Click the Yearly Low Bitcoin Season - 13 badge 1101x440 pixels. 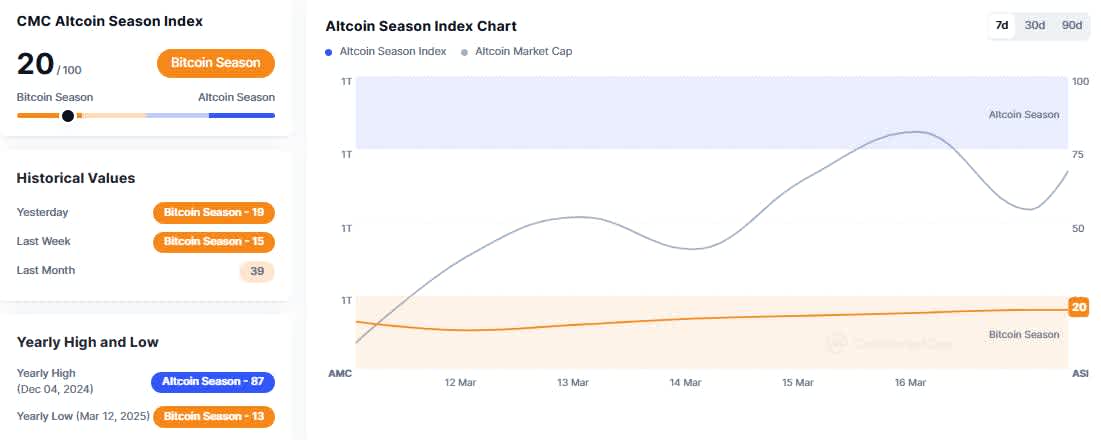coord(213,416)
